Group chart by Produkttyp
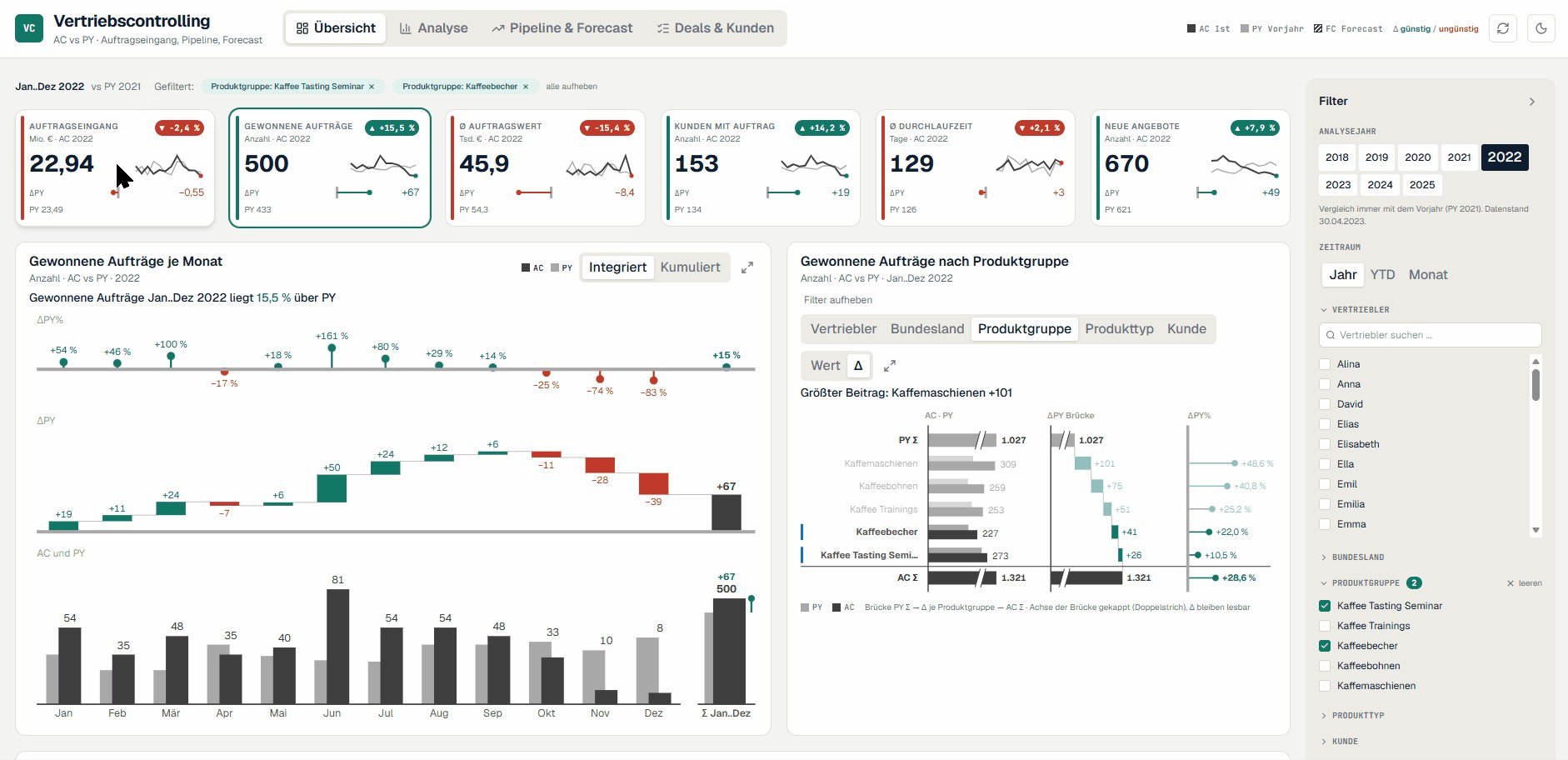1568x760 pixels. point(1119,329)
